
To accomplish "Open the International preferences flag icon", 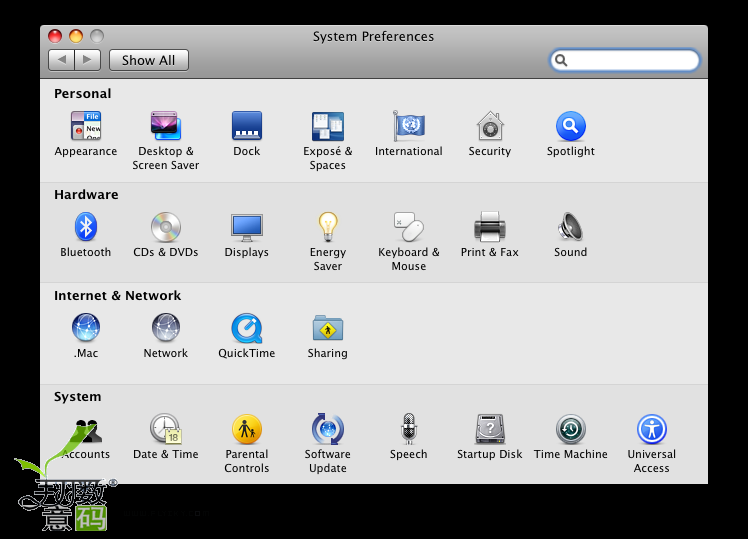I will click(x=409, y=126).
